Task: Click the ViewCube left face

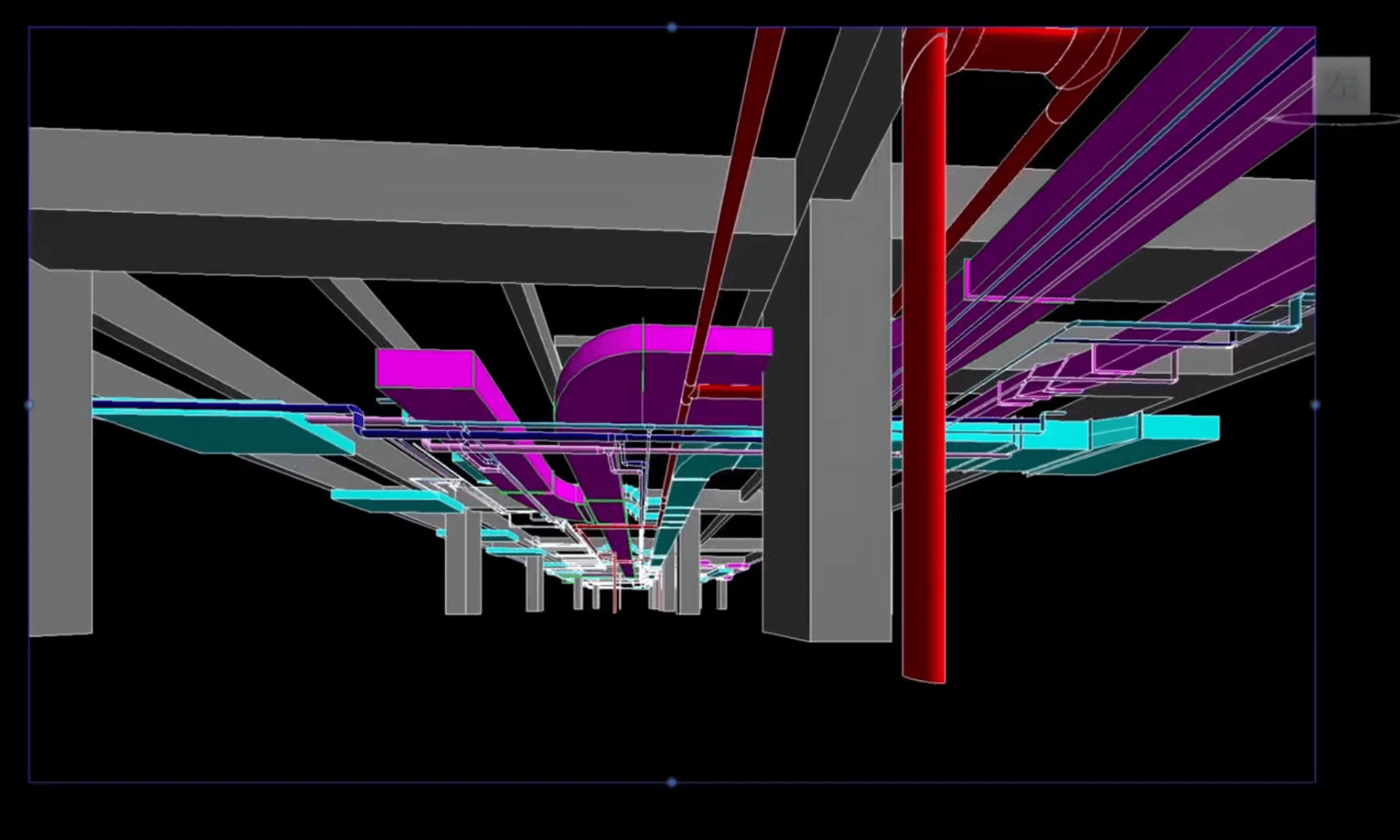Action: point(1341,86)
